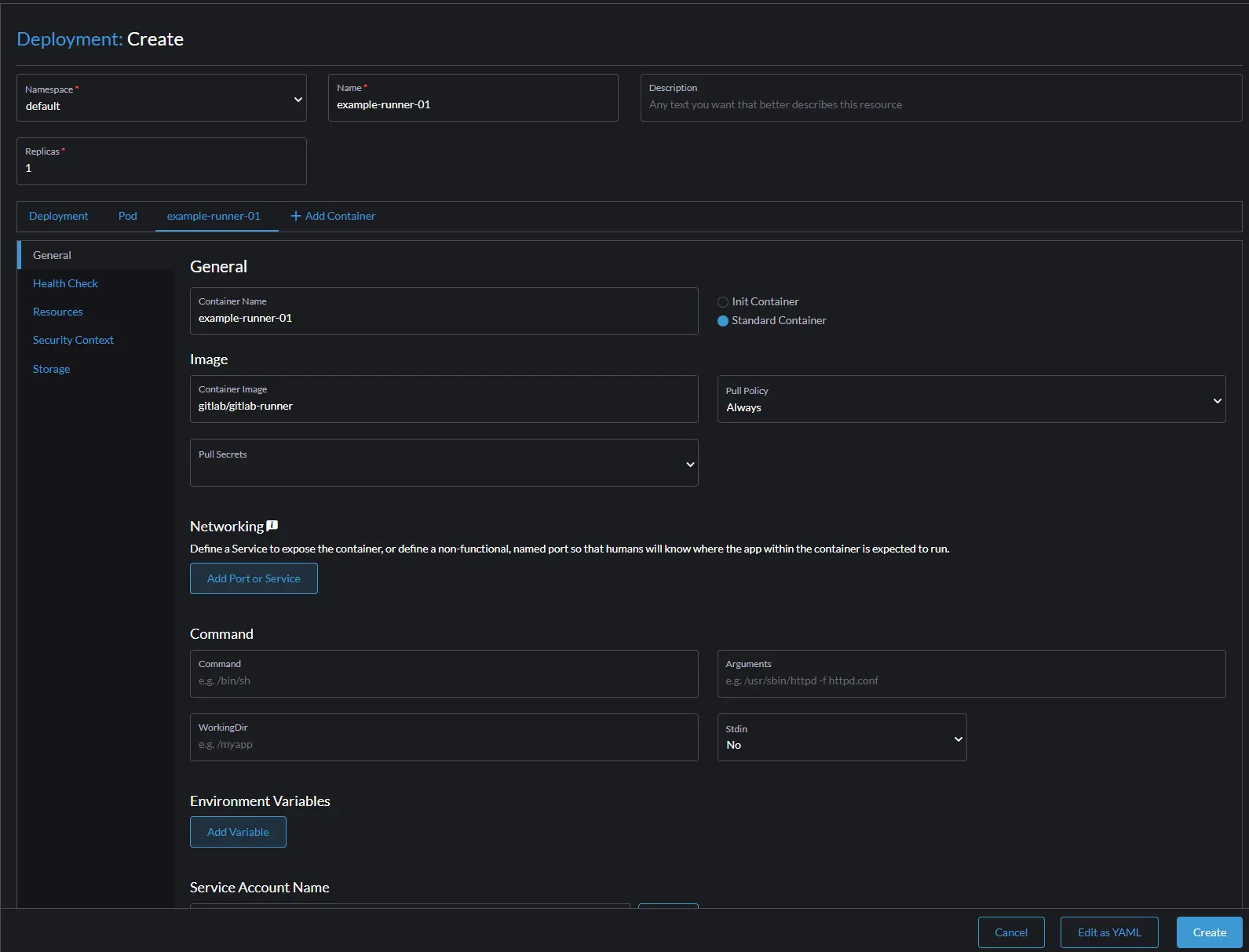Click the Add Variable button
The width and height of the screenshot is (1249, 952).
pos(238,832)
